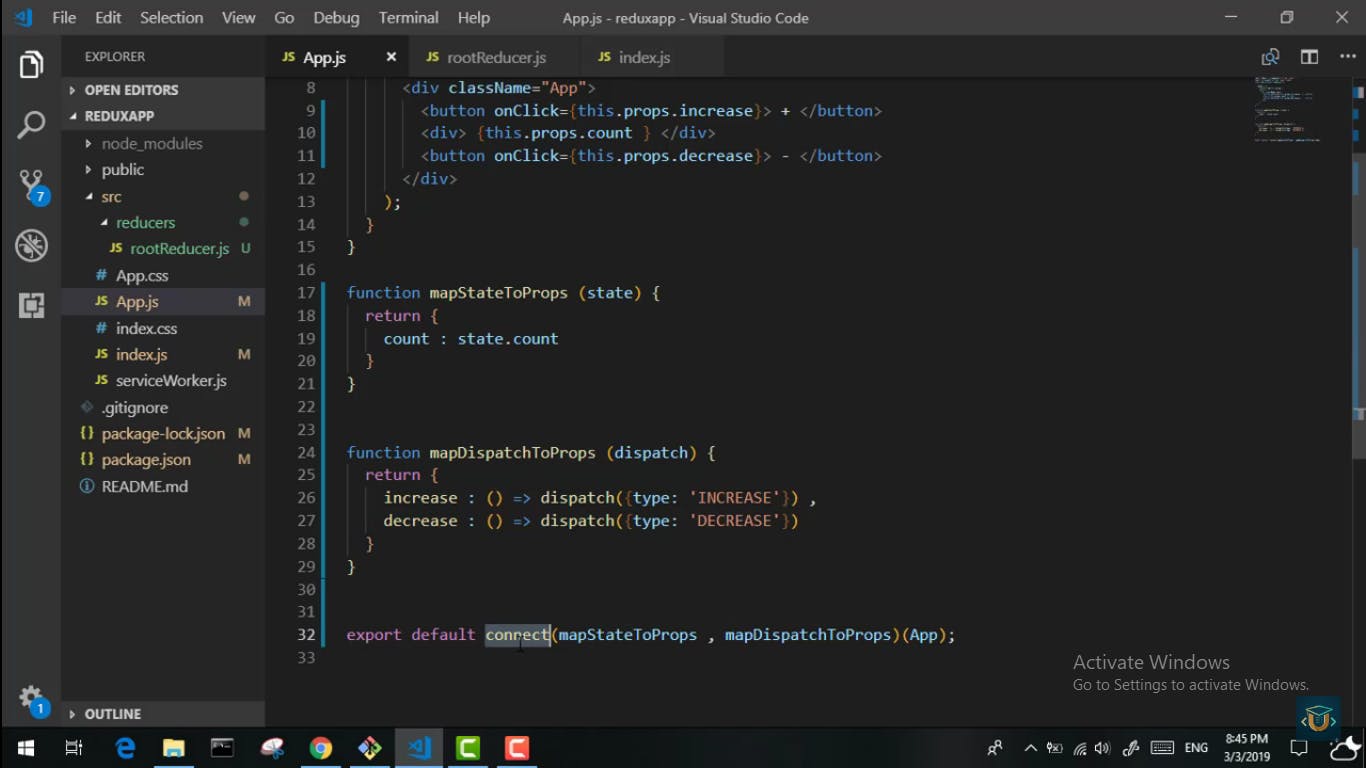The image size is (1366, 768).
Task: Click the VS Code logo in title bar
Action: click(x=22, y=17)
